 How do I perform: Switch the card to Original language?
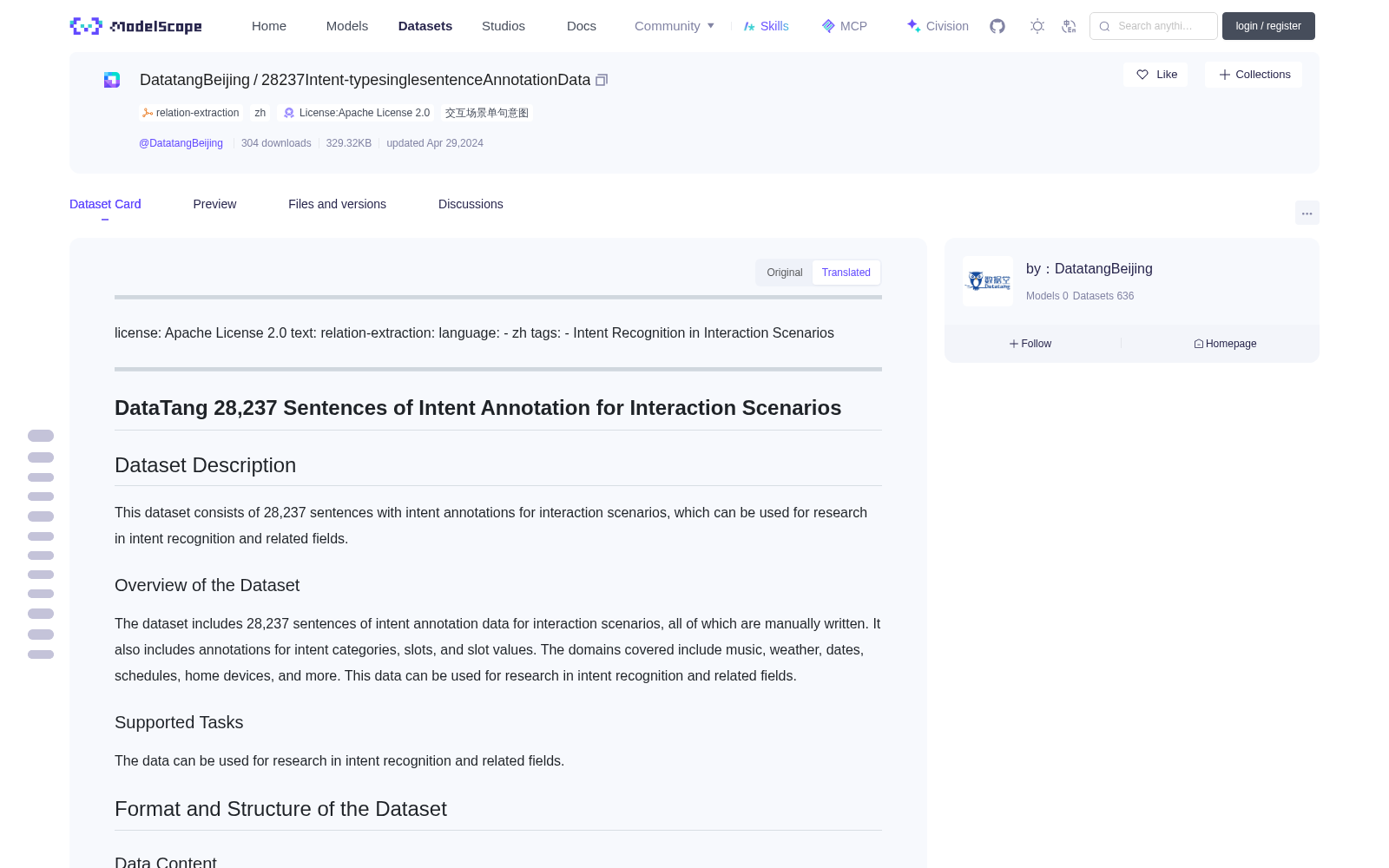[785, 273]
